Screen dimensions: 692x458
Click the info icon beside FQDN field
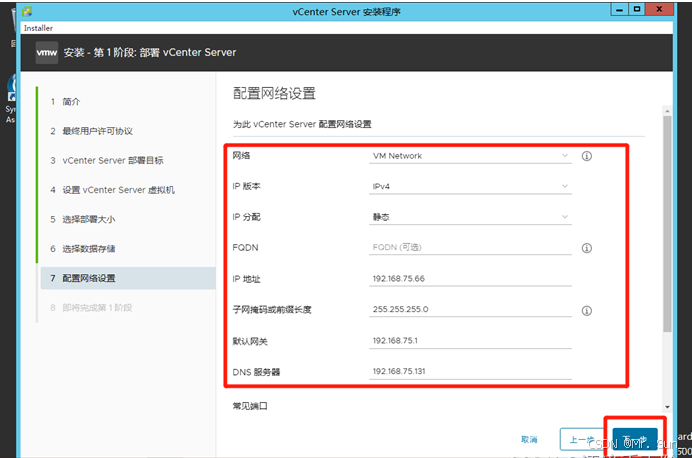587,248
